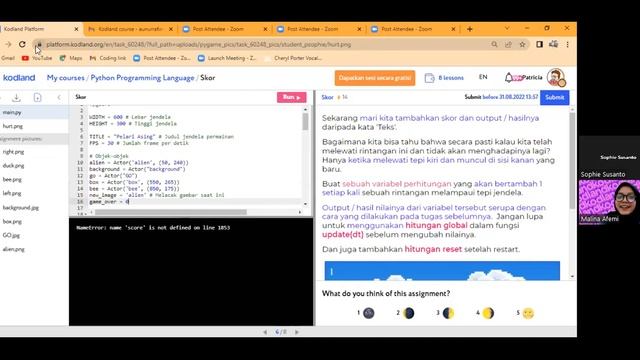640x360 pixels.
Task: Click editor scroll-right arrow
Action: pos(300,212)
